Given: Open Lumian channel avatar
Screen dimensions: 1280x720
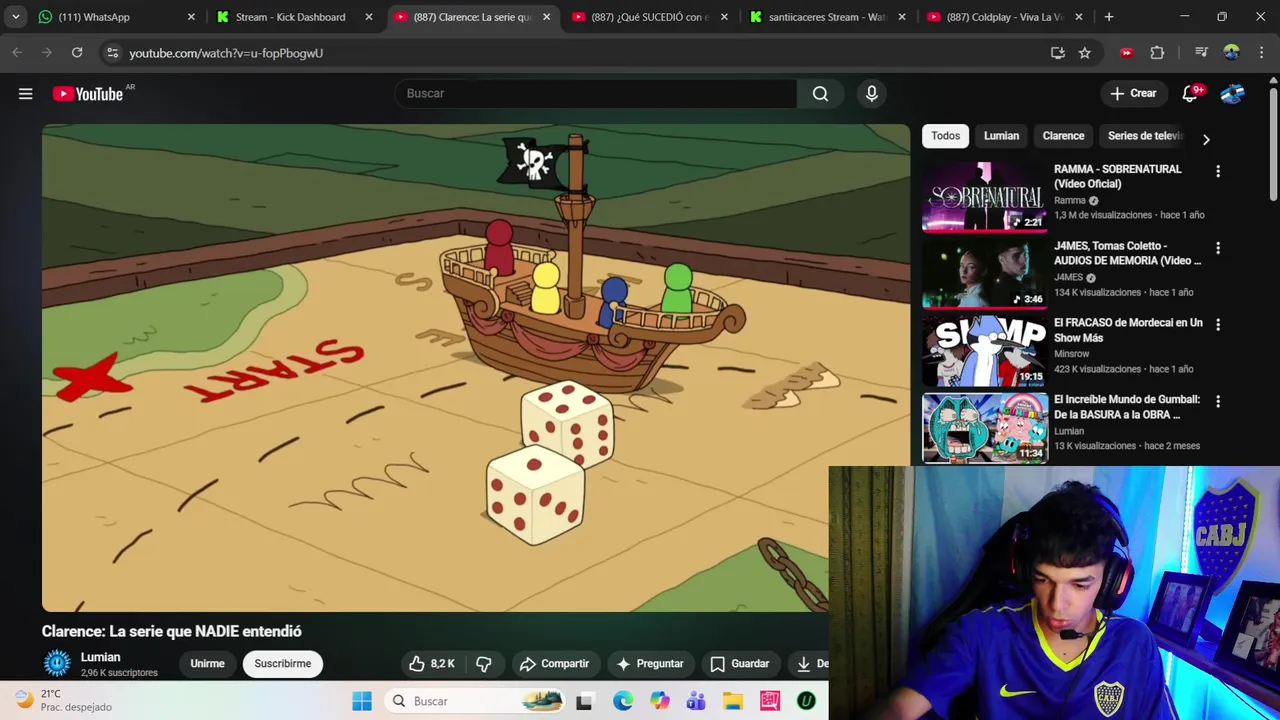Looking at the screenshot, I should 57,663.
